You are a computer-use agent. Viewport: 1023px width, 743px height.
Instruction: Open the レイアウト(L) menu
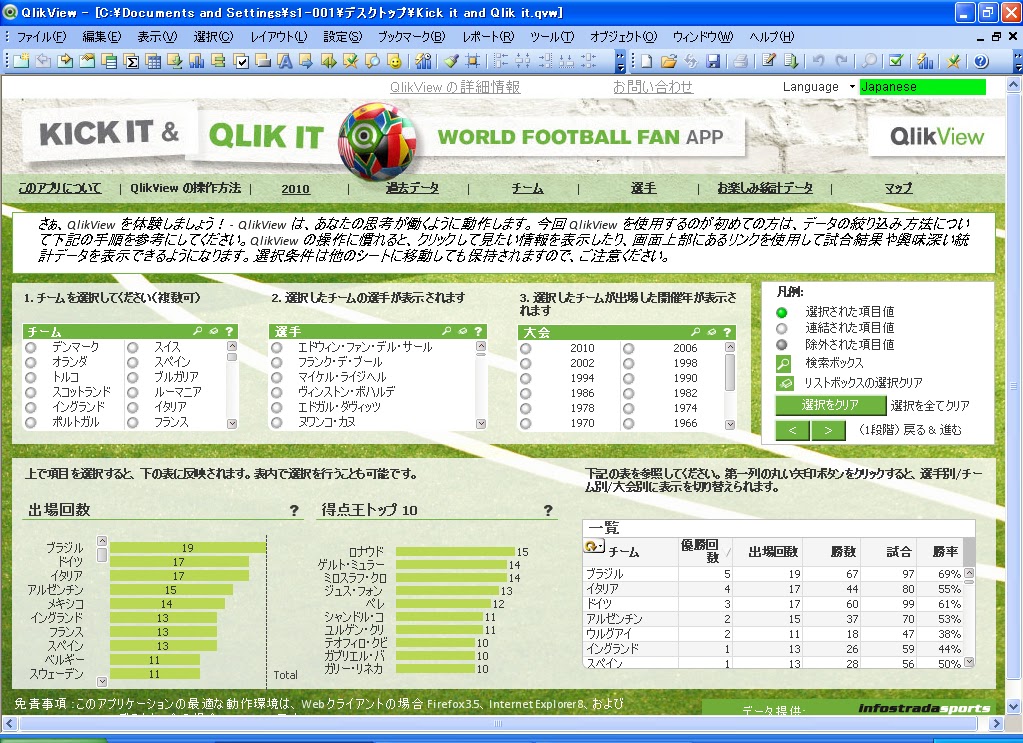click(279, 37)
